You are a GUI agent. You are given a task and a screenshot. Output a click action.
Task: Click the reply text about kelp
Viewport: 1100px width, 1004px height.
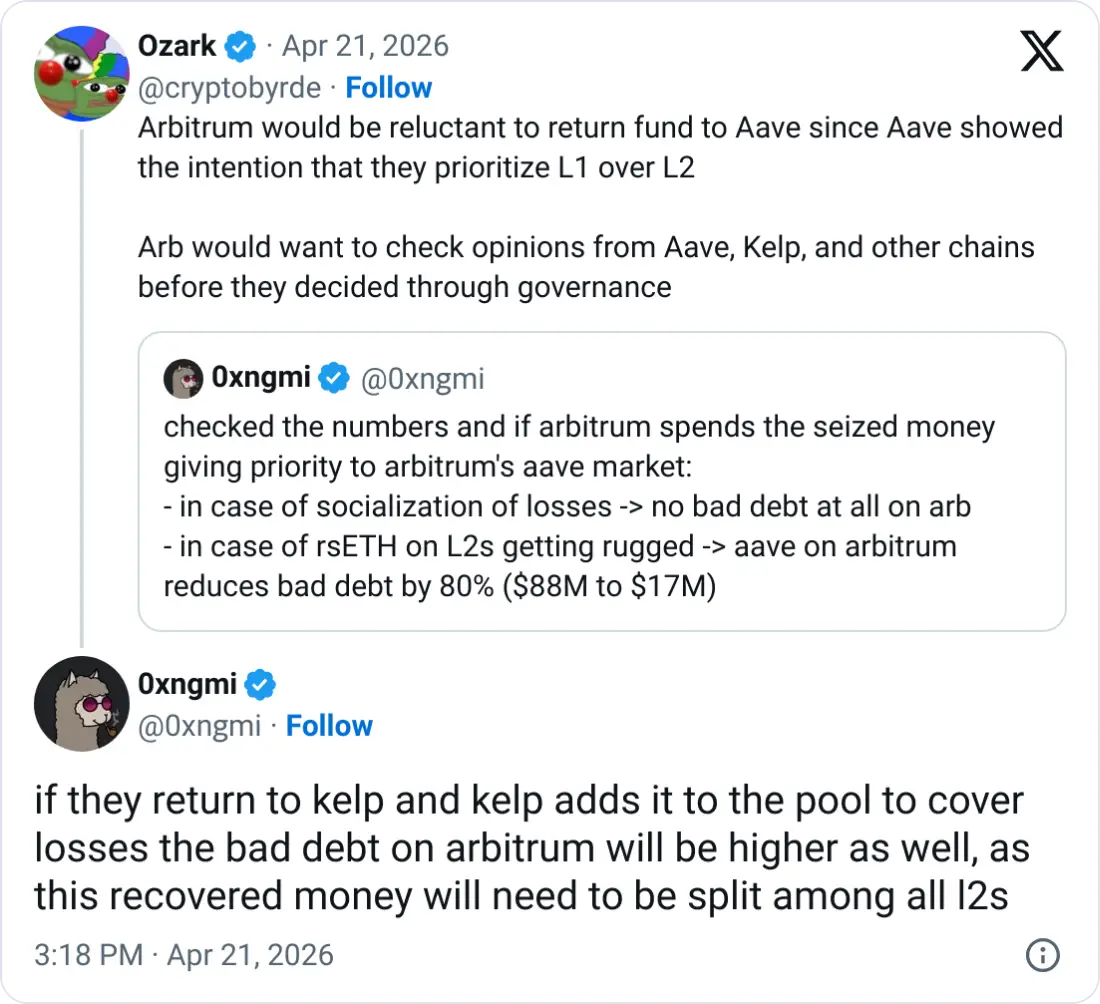tap(530, 849)
